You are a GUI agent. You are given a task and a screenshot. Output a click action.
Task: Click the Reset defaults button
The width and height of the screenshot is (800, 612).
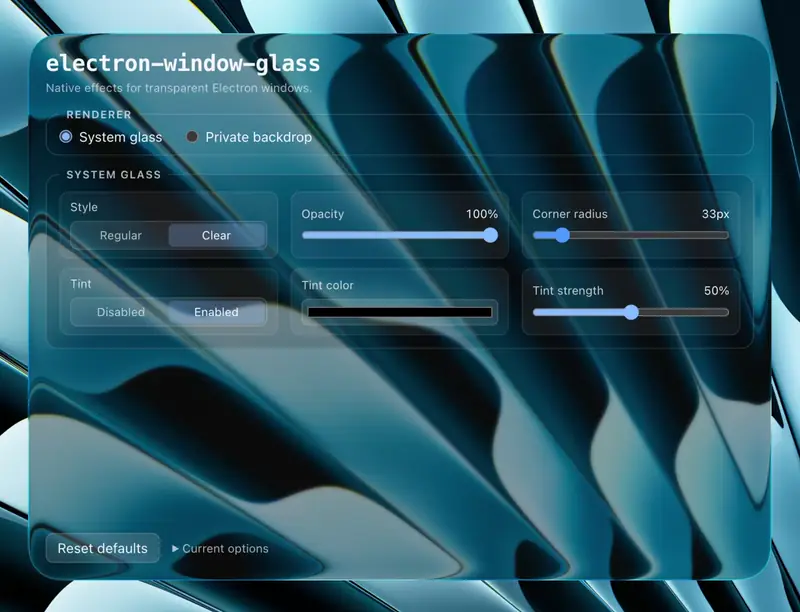(103, 548)
